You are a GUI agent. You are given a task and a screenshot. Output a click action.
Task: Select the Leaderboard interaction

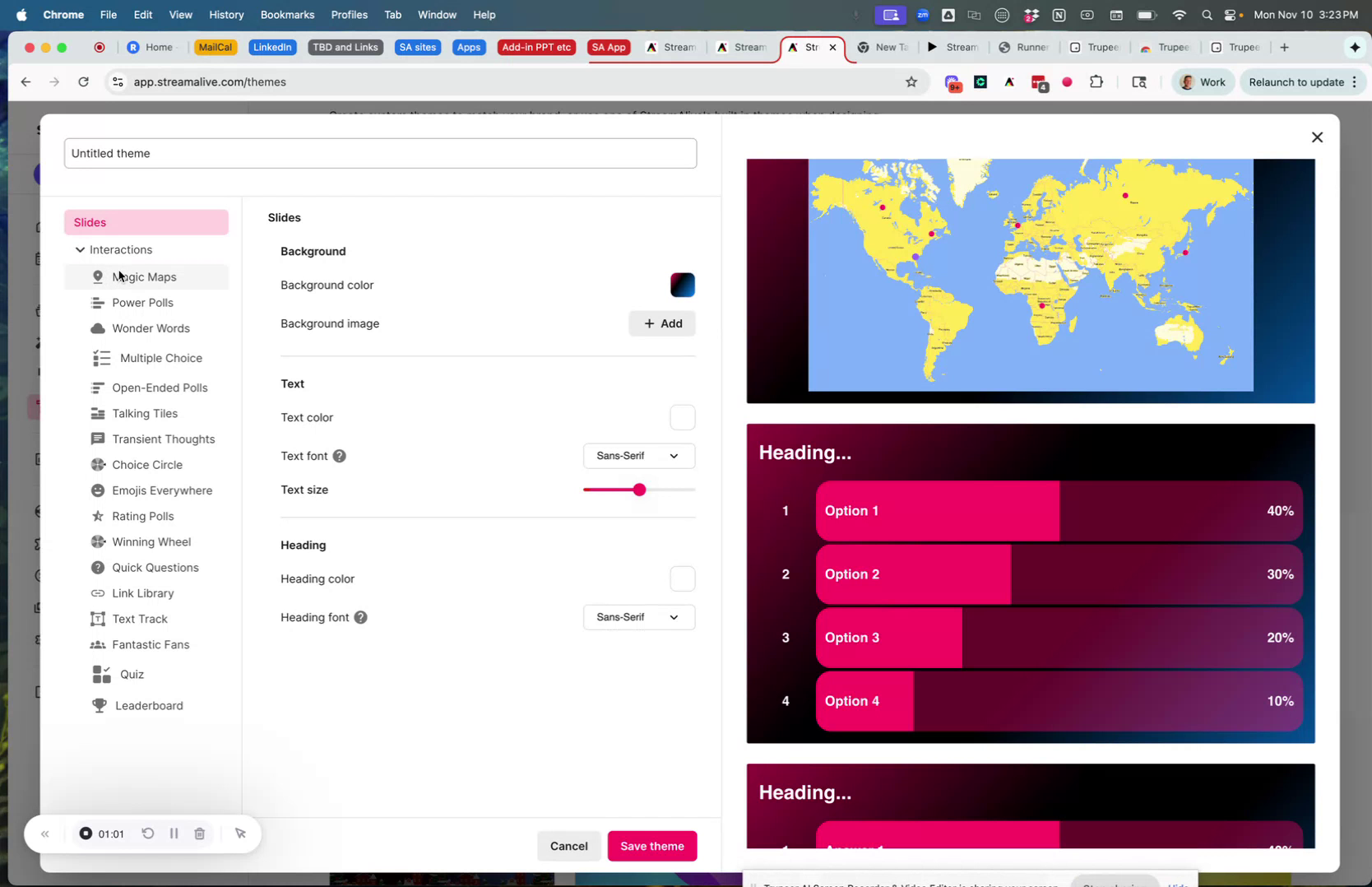[148, 705]
